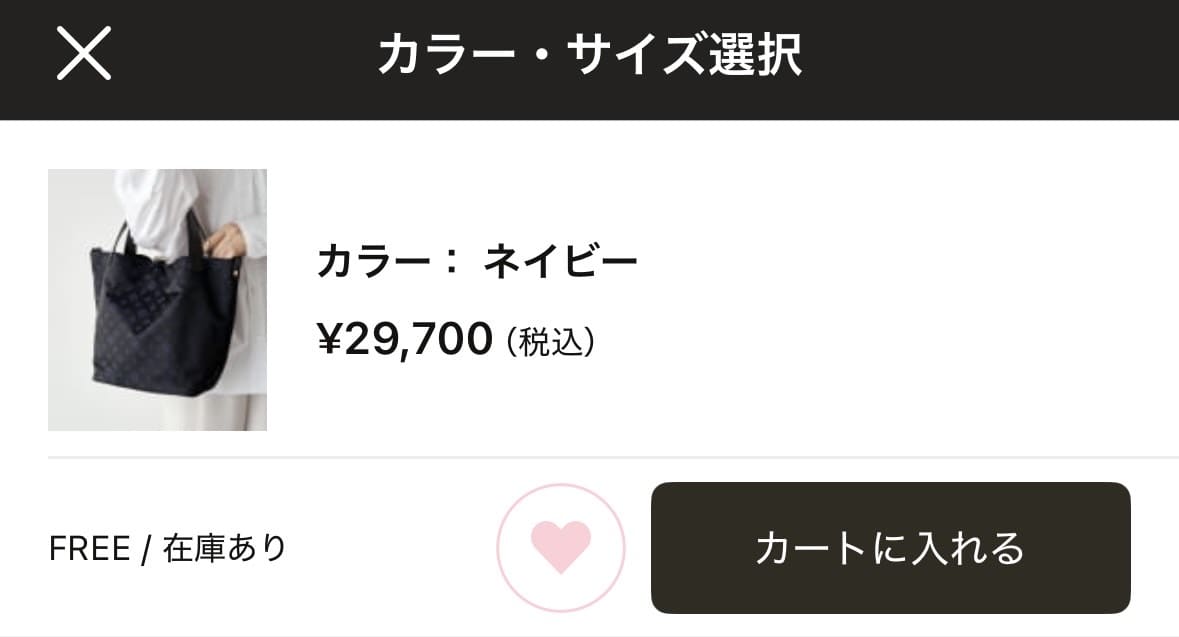The image size is (1179, 637).
Task: Close the カラー・サイズ選択 dialog with X
Action: coord(84,55)
